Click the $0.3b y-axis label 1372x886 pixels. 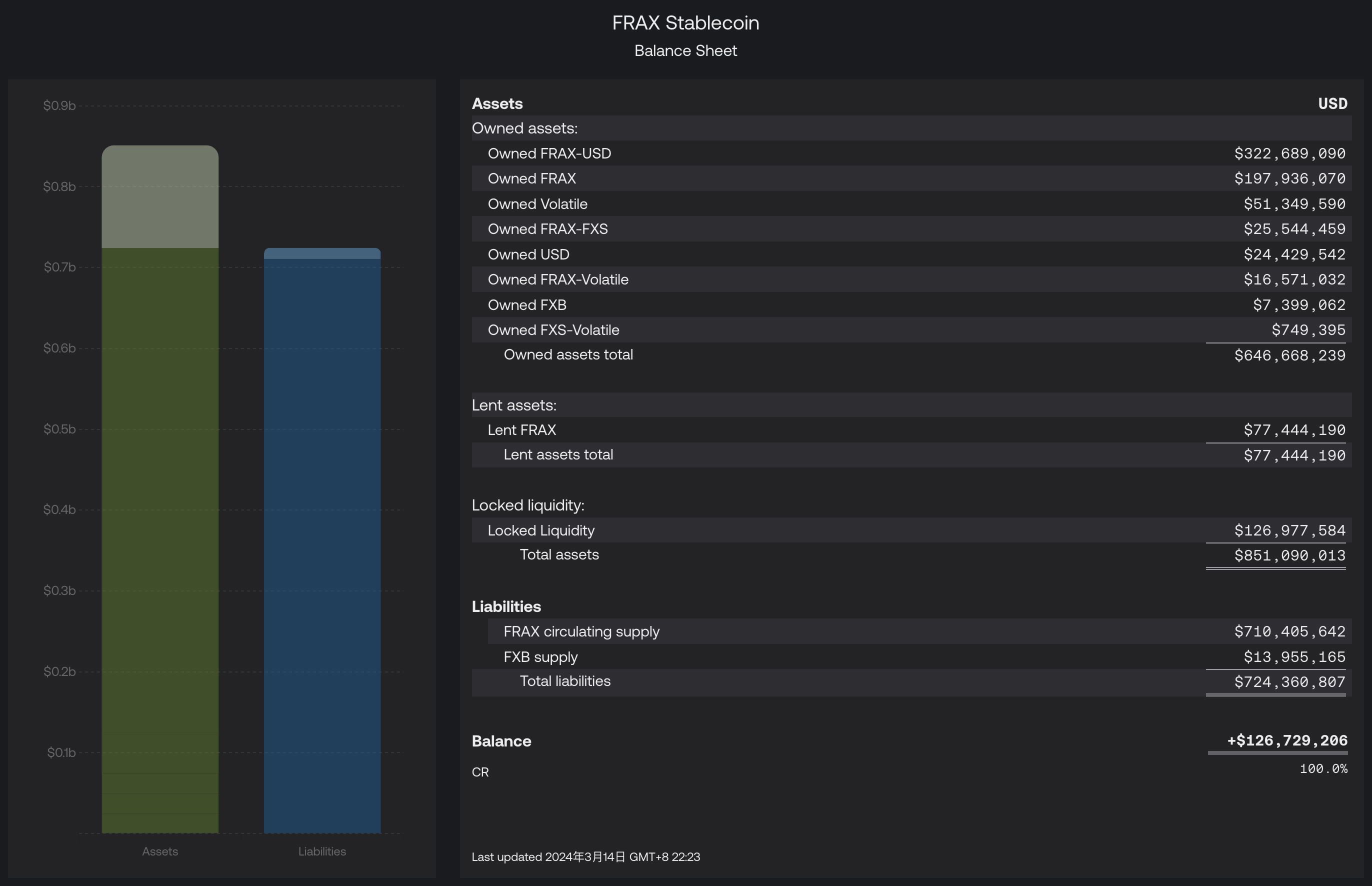(59, 591)
